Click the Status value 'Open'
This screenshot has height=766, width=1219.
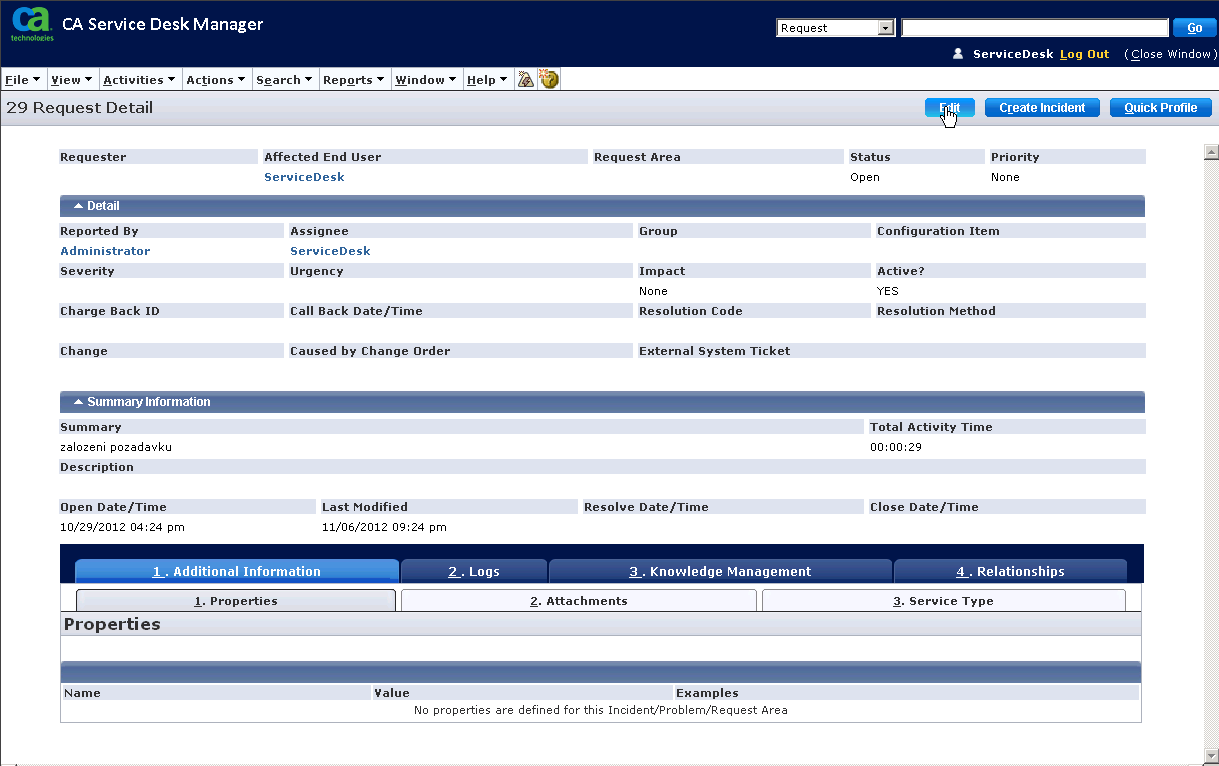(x=865, y=177)
